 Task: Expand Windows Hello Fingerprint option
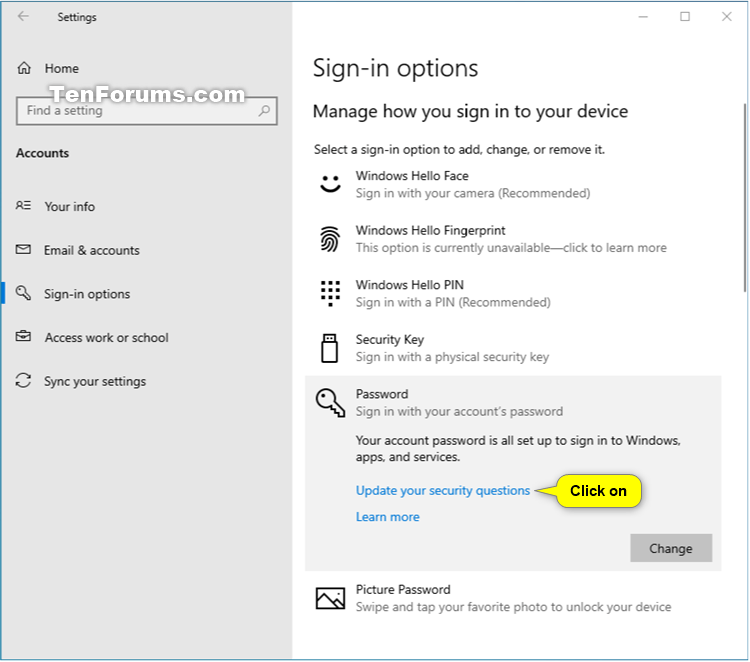coord(513,239)
